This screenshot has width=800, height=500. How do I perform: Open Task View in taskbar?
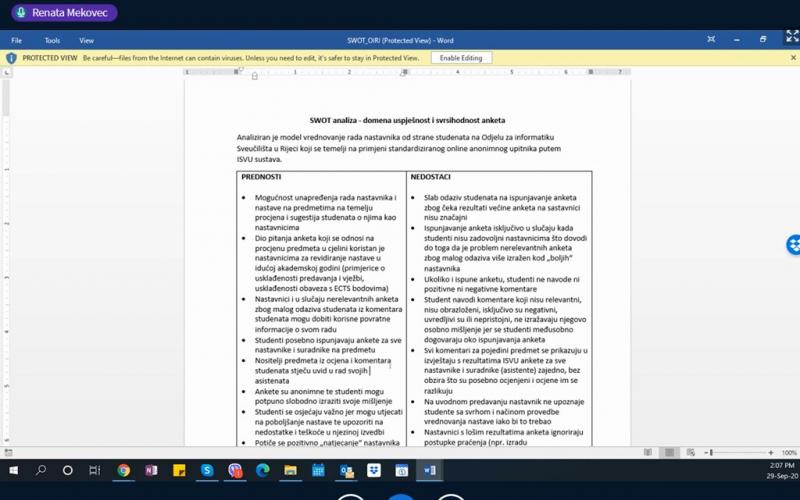95,470
